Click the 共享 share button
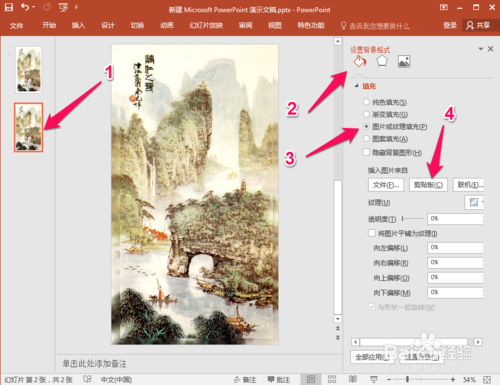 (x=478, y=25)
